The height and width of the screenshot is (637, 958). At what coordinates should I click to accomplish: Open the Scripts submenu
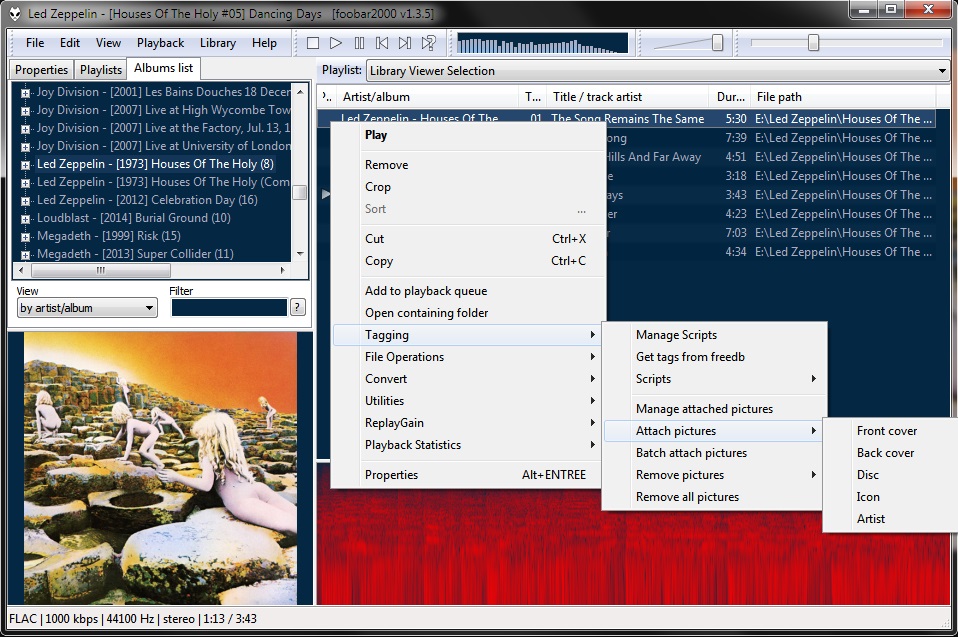click(714, 379)
